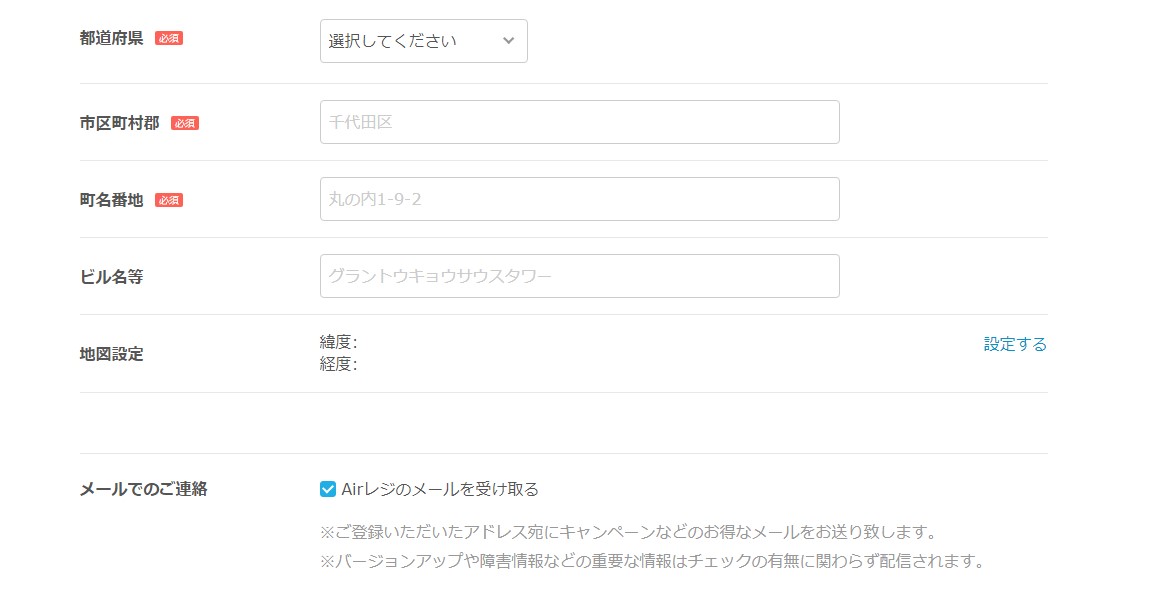The width and height of the screenshot is (1173, 594).
Task: Click the グラントウキョウサウスタワー placeholder field
Action: (x=578, y=276)
